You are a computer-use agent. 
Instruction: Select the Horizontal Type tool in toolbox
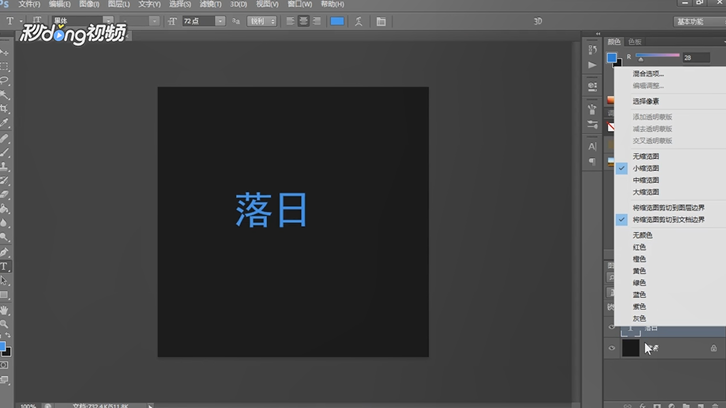(x=5, y=267)
